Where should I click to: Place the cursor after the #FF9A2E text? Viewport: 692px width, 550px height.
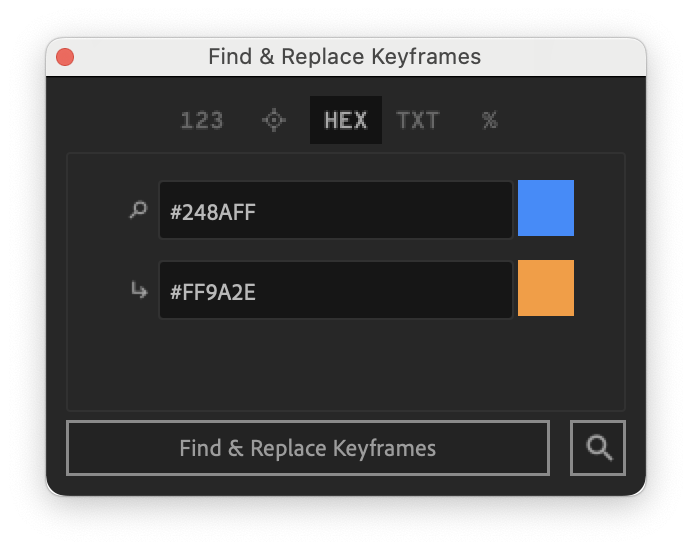(x=257, y=292)
